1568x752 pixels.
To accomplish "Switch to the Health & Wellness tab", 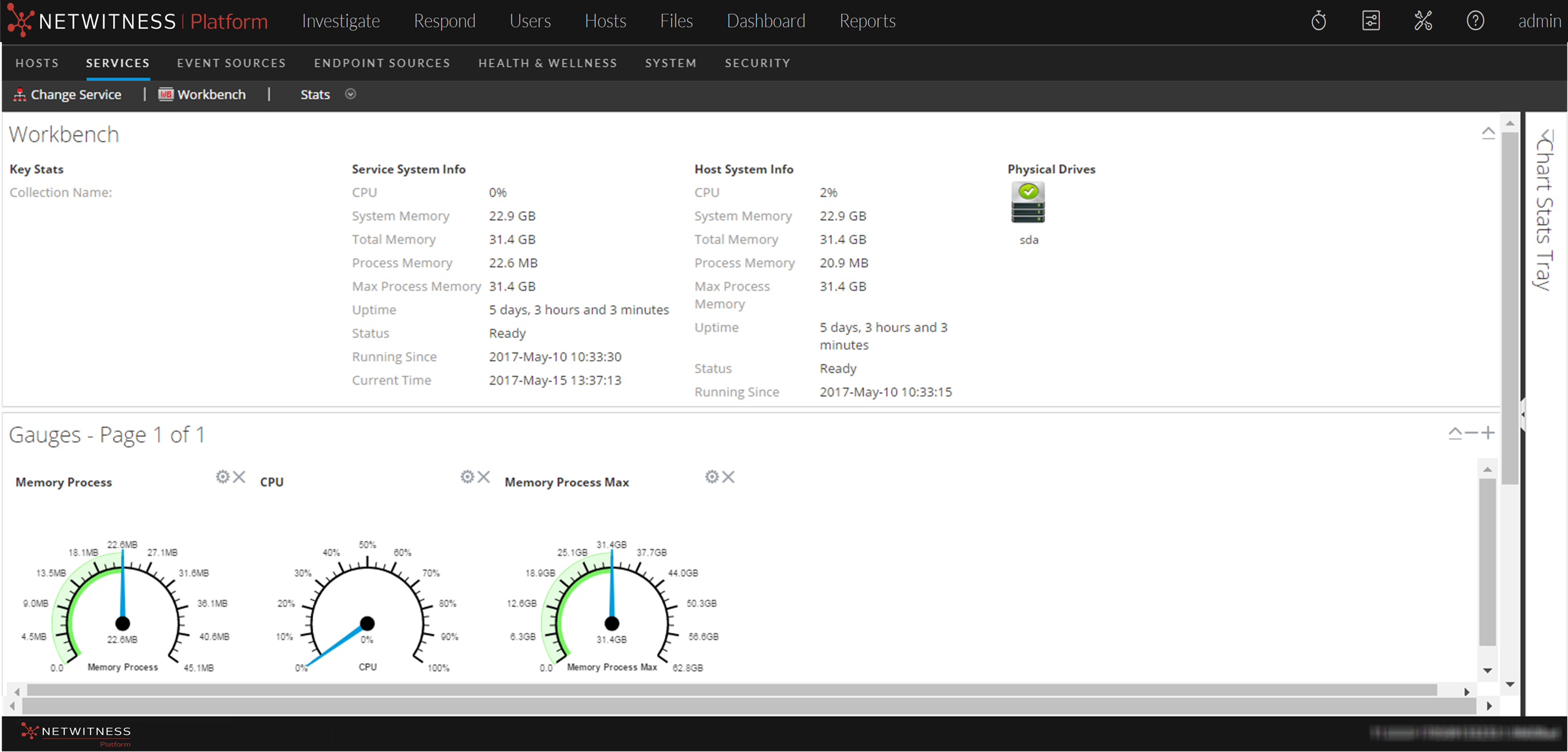I will (x=547, y=63).
